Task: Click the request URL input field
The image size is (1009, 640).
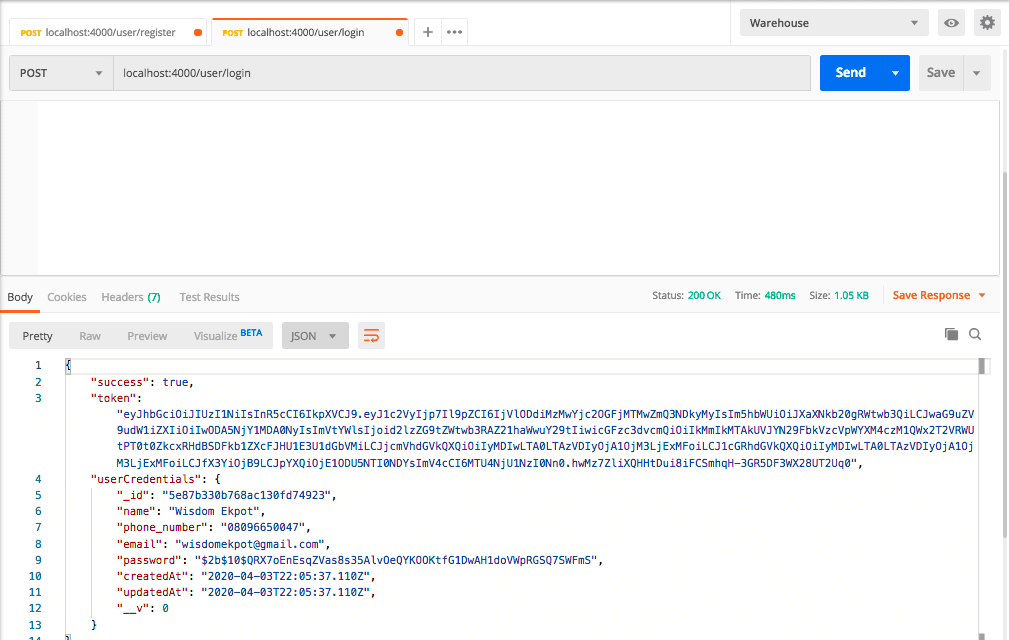Action: (460, 73)
